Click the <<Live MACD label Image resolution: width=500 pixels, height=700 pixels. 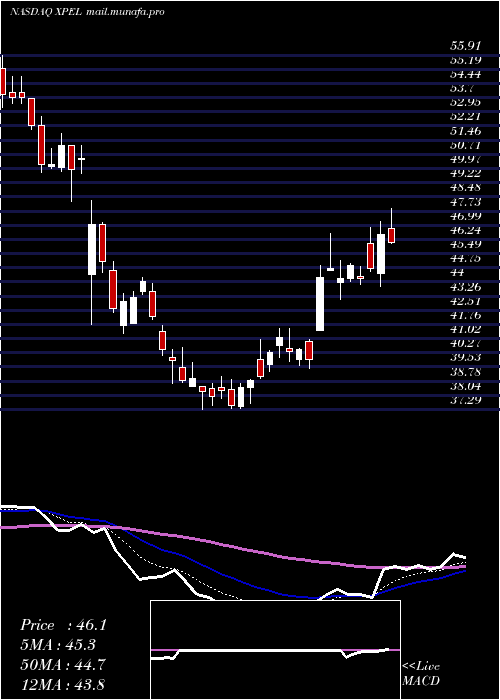(421, 674)
